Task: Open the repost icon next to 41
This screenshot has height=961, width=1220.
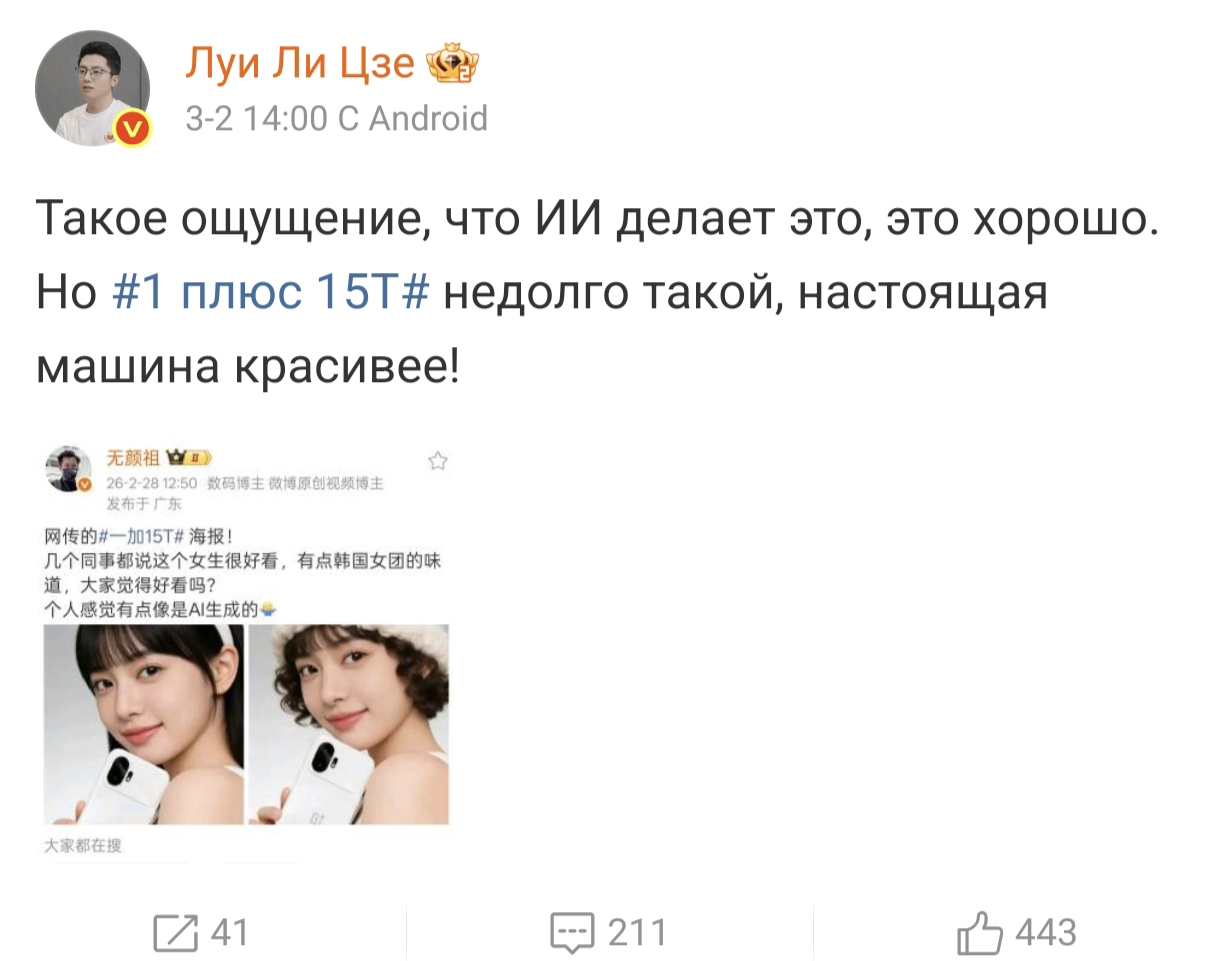Action: pyautogui.click(x=175, y=933)
